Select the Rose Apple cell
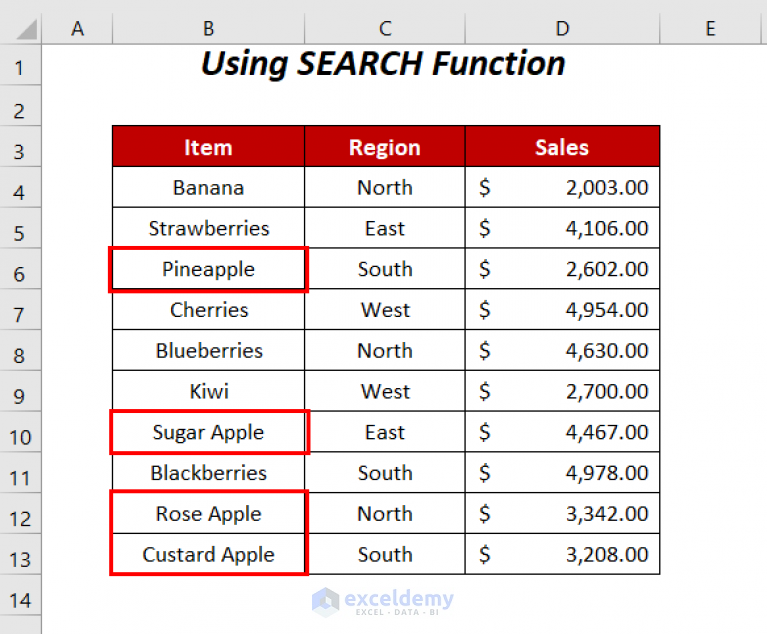This screenshot has height=634, width=767. (x=208, y=514)
